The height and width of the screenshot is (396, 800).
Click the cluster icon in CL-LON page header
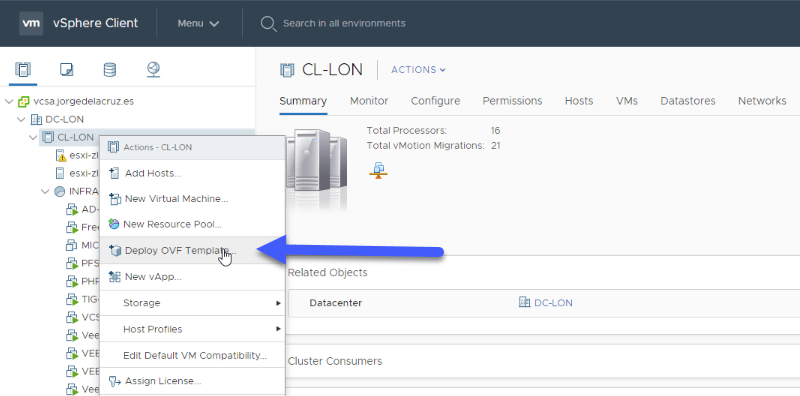287,70
